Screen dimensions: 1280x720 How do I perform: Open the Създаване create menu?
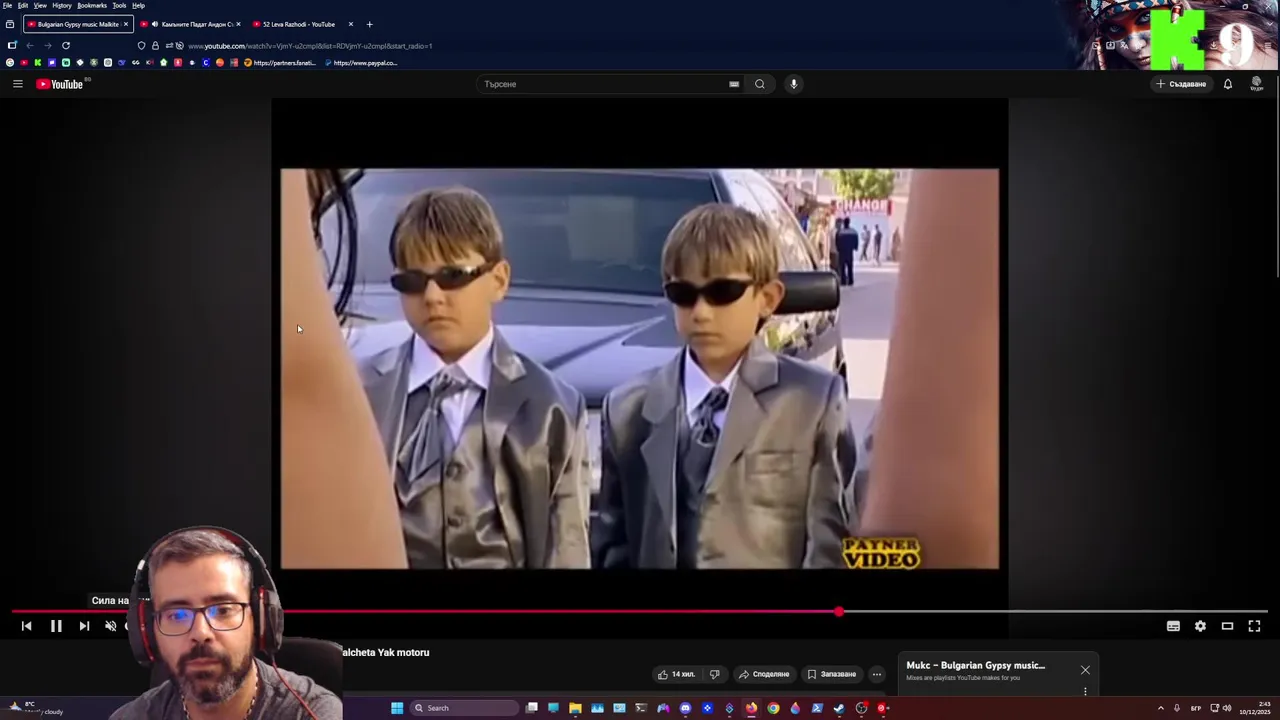(x=1181, y=84)
